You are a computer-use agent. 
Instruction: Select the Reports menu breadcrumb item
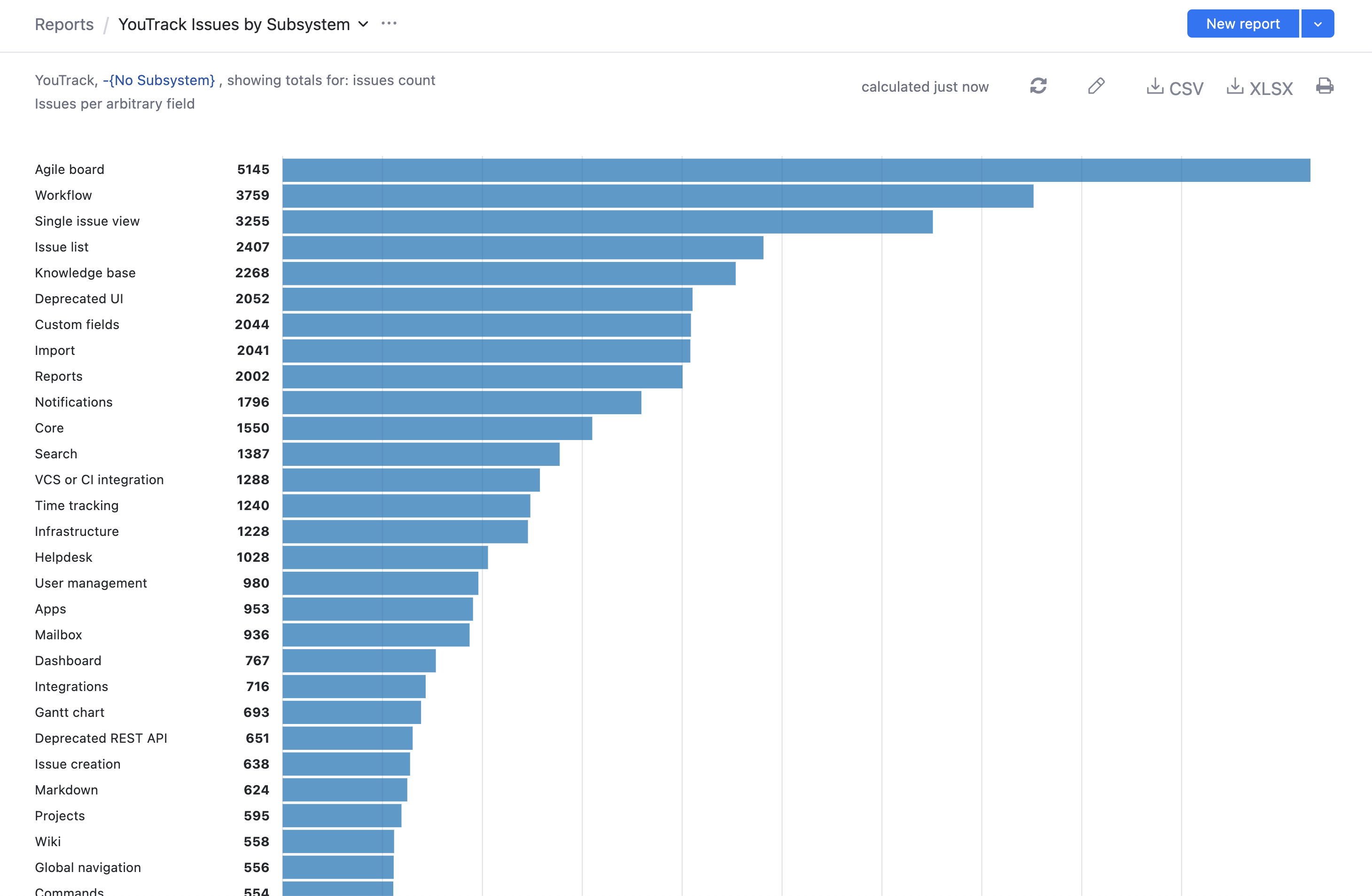64,23
